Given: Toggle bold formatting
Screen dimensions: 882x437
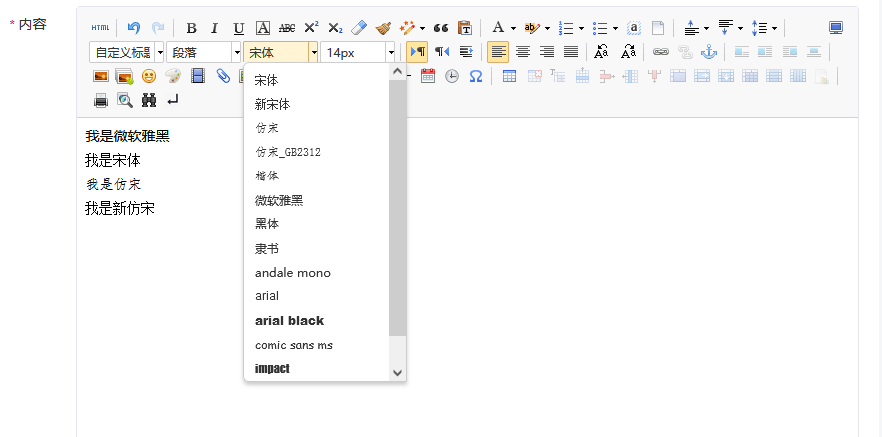Looking at the screenshot, I should pos(191,28).
